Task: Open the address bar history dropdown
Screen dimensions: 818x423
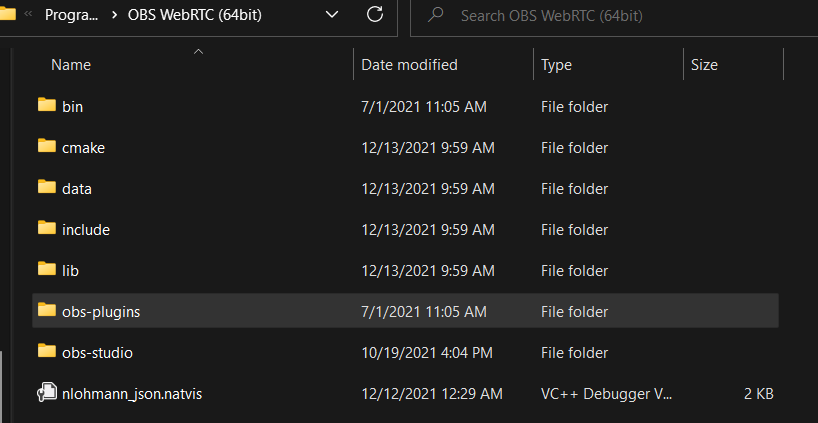Action: point(333,15)
